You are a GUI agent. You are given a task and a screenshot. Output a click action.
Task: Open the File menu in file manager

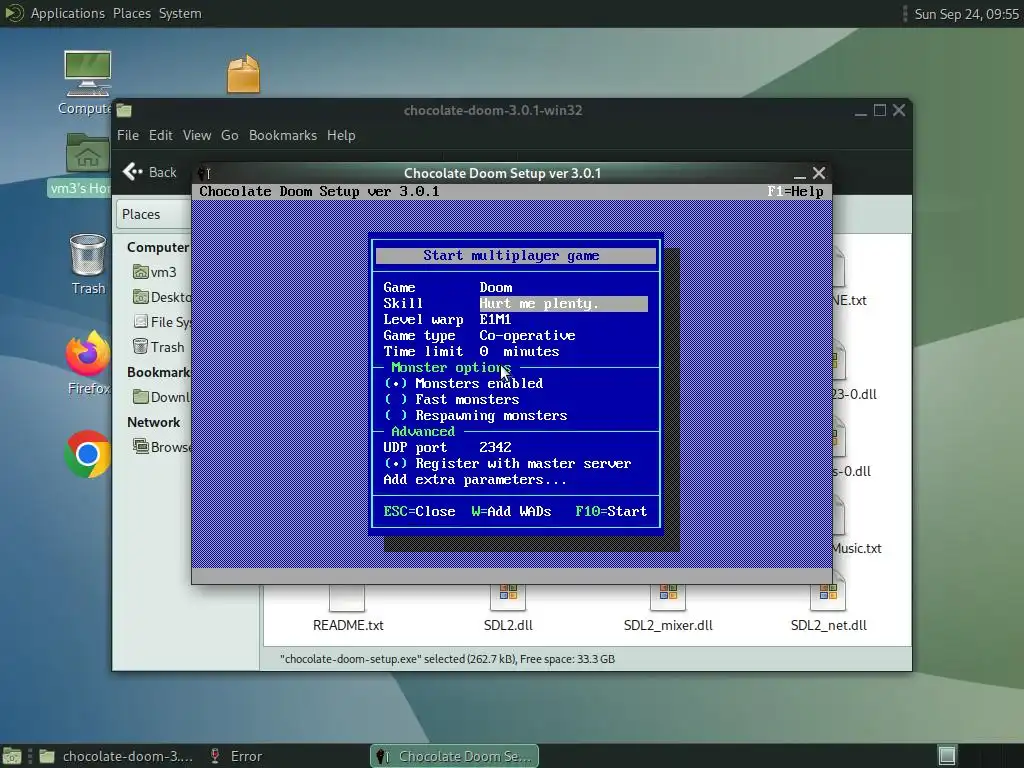(128, 135)
